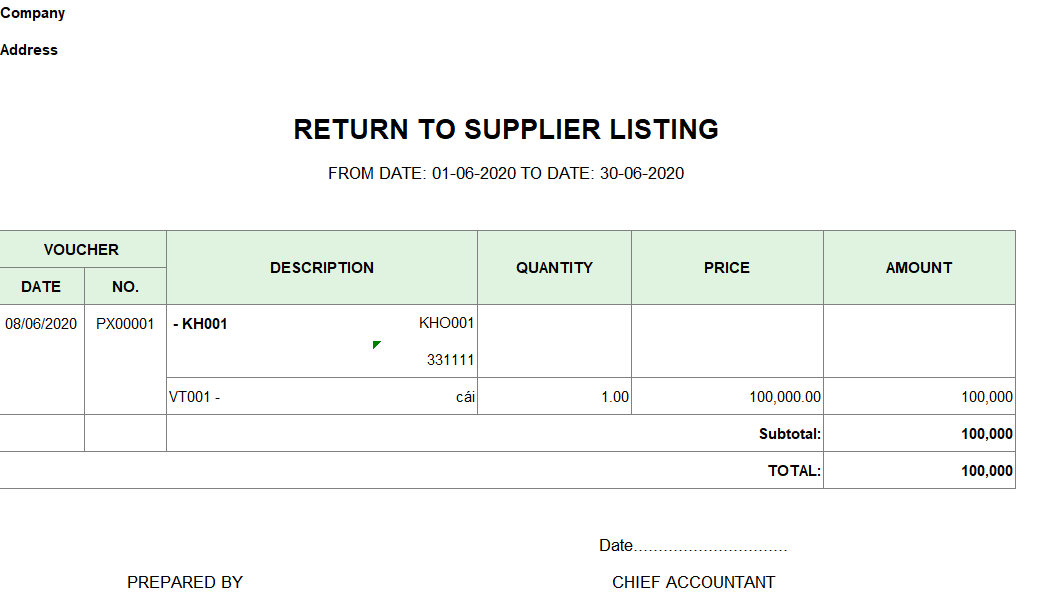Select the DATE column header
This screenshot has height=607, width=1038.
pyautogui.click(x=41, y=287)
